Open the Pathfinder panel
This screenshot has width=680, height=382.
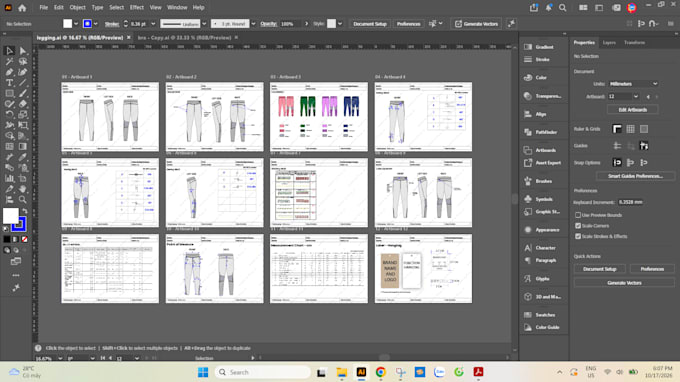point(539,132)
